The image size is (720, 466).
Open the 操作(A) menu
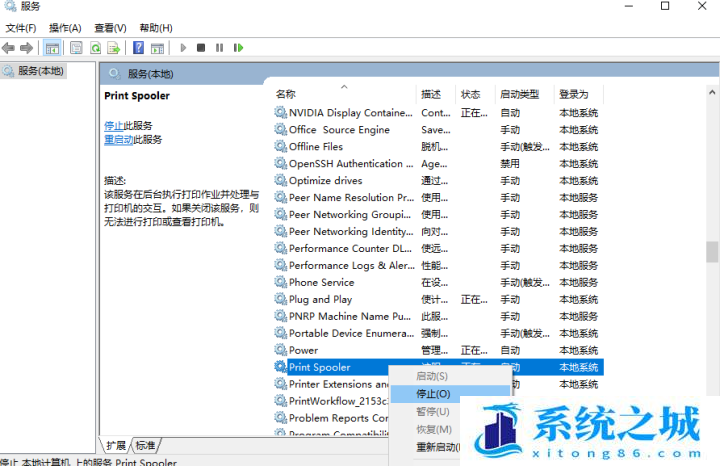pos(65,28)
